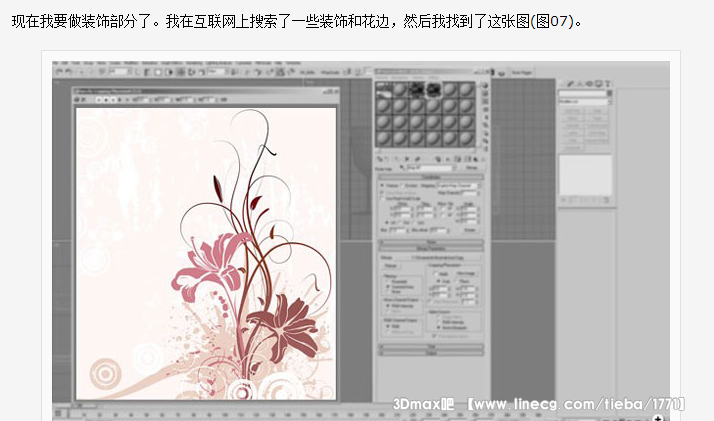Collapse the Bitmap Parameters rollout header
This screenshot has width=714, height=421.
[431, 249]
